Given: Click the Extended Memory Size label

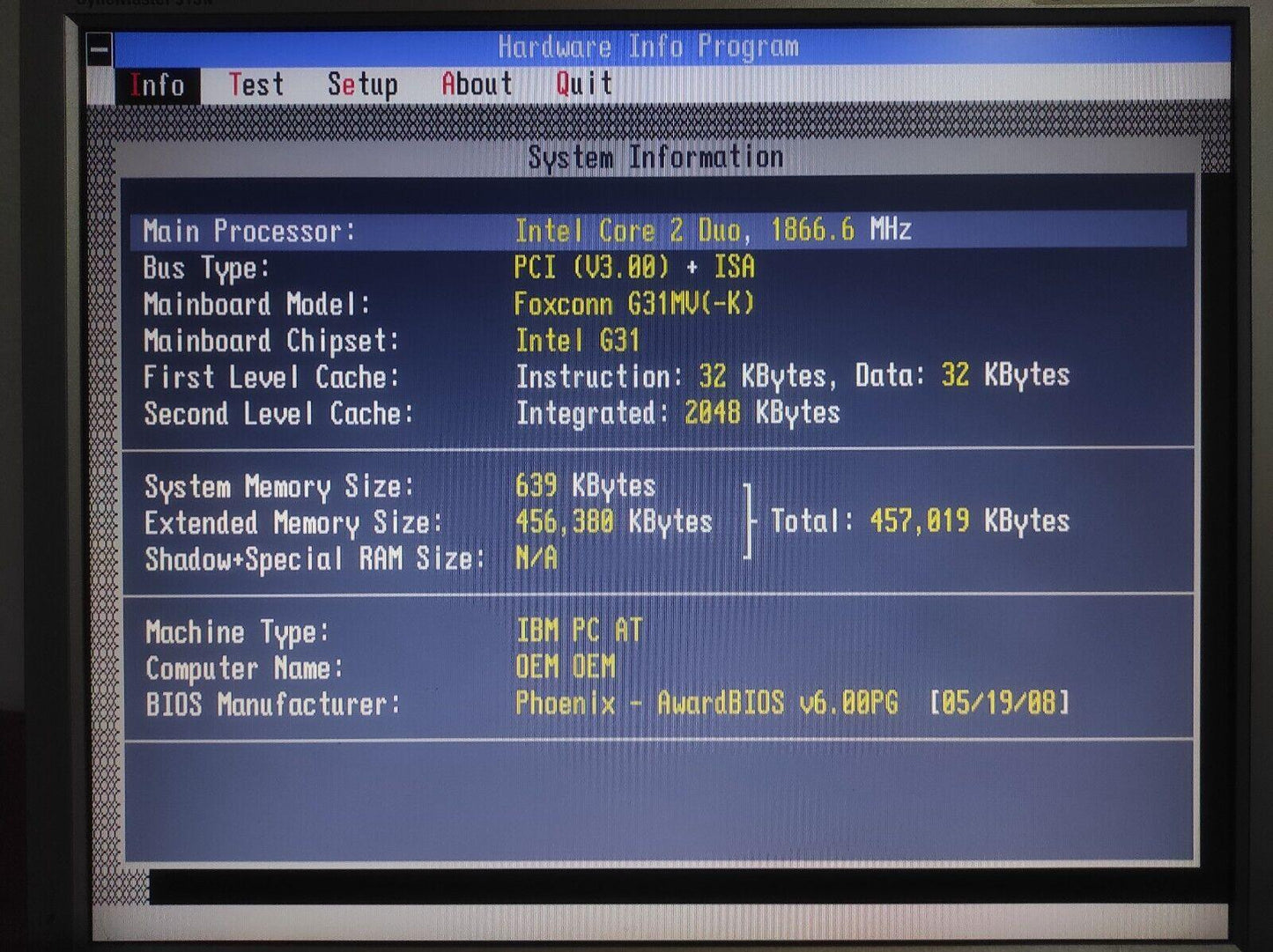Looking at the screenshot, I should 292,523.
